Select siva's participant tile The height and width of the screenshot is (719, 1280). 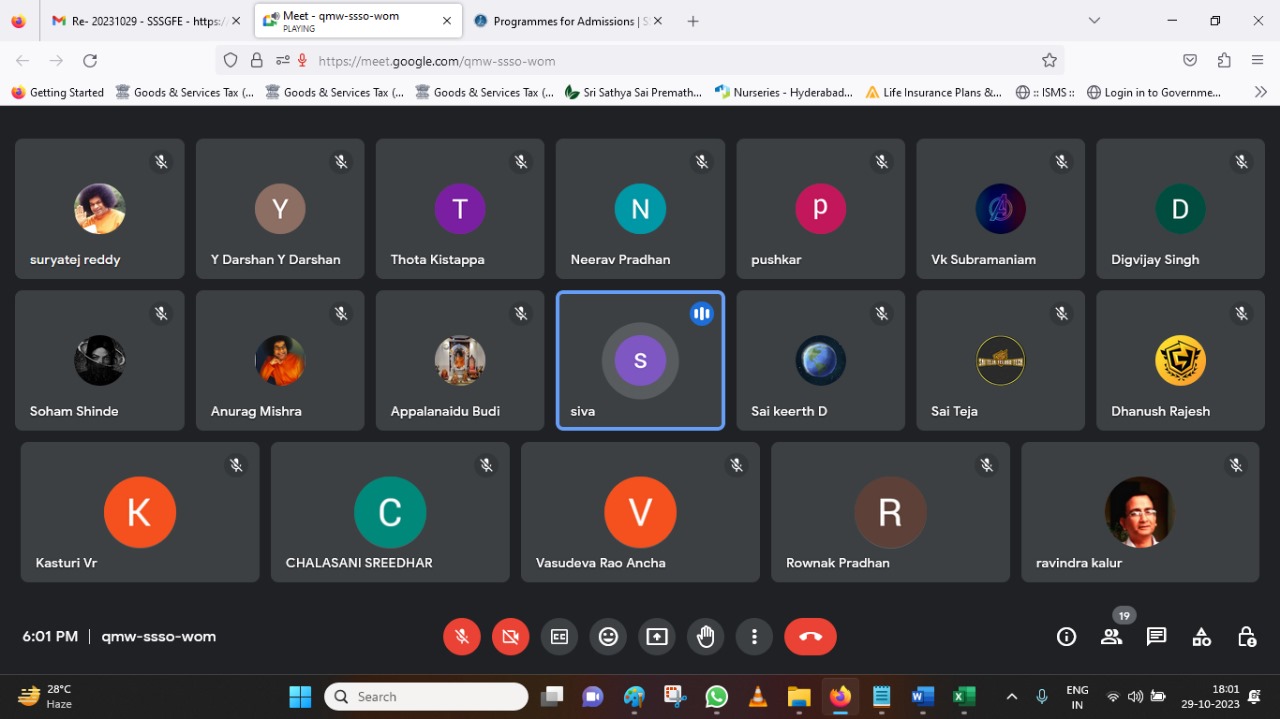pyautogui.click(x=640, y=360)
